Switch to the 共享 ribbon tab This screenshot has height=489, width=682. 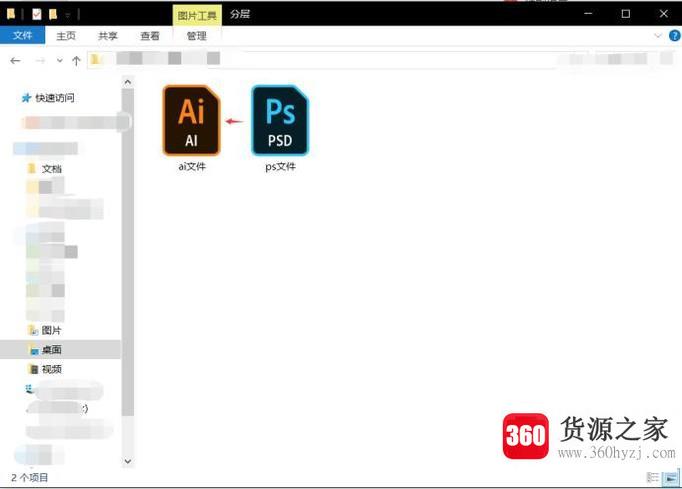tap(108, 36)
